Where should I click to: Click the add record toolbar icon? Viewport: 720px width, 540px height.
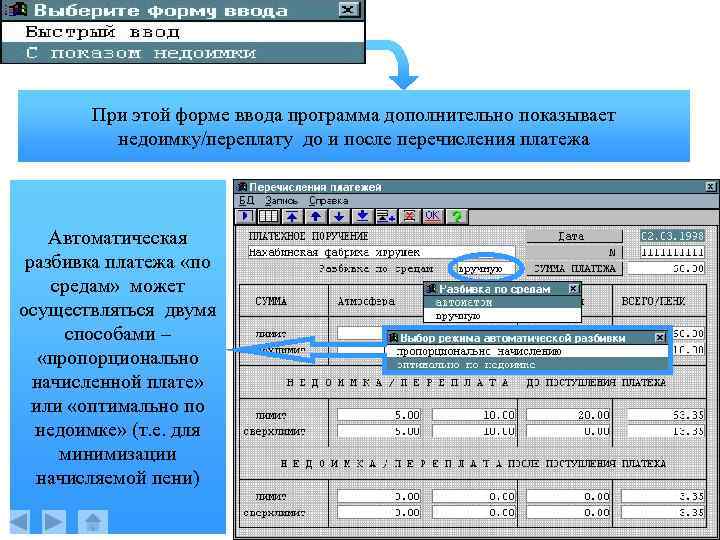click(386, 216)
